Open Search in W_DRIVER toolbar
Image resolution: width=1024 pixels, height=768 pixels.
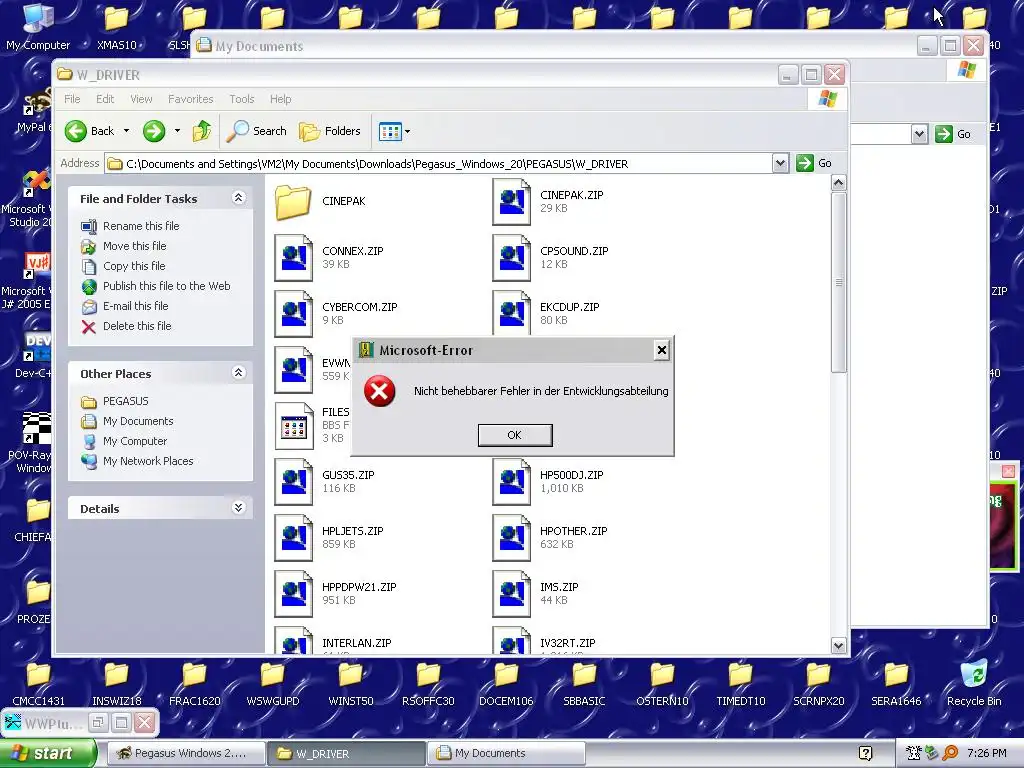[x=257, y=131]
